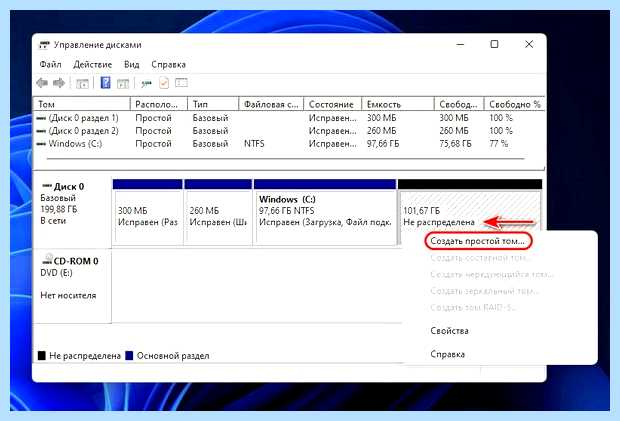
Task: Click the 260 МБ capacity cell in the list
Action: [x=381, y=131]
